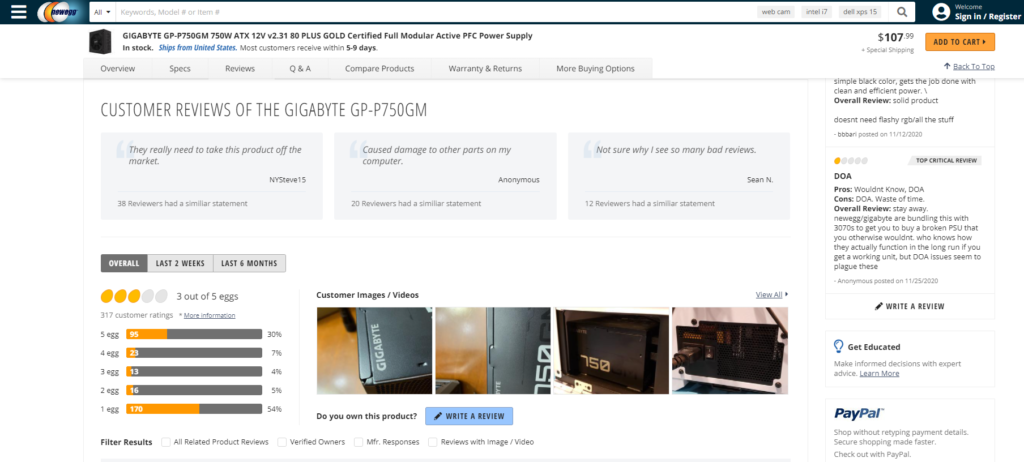Viewport: 1024px width, 462px height.
Task: Open the account profile icon
Action: click(941, 12)
